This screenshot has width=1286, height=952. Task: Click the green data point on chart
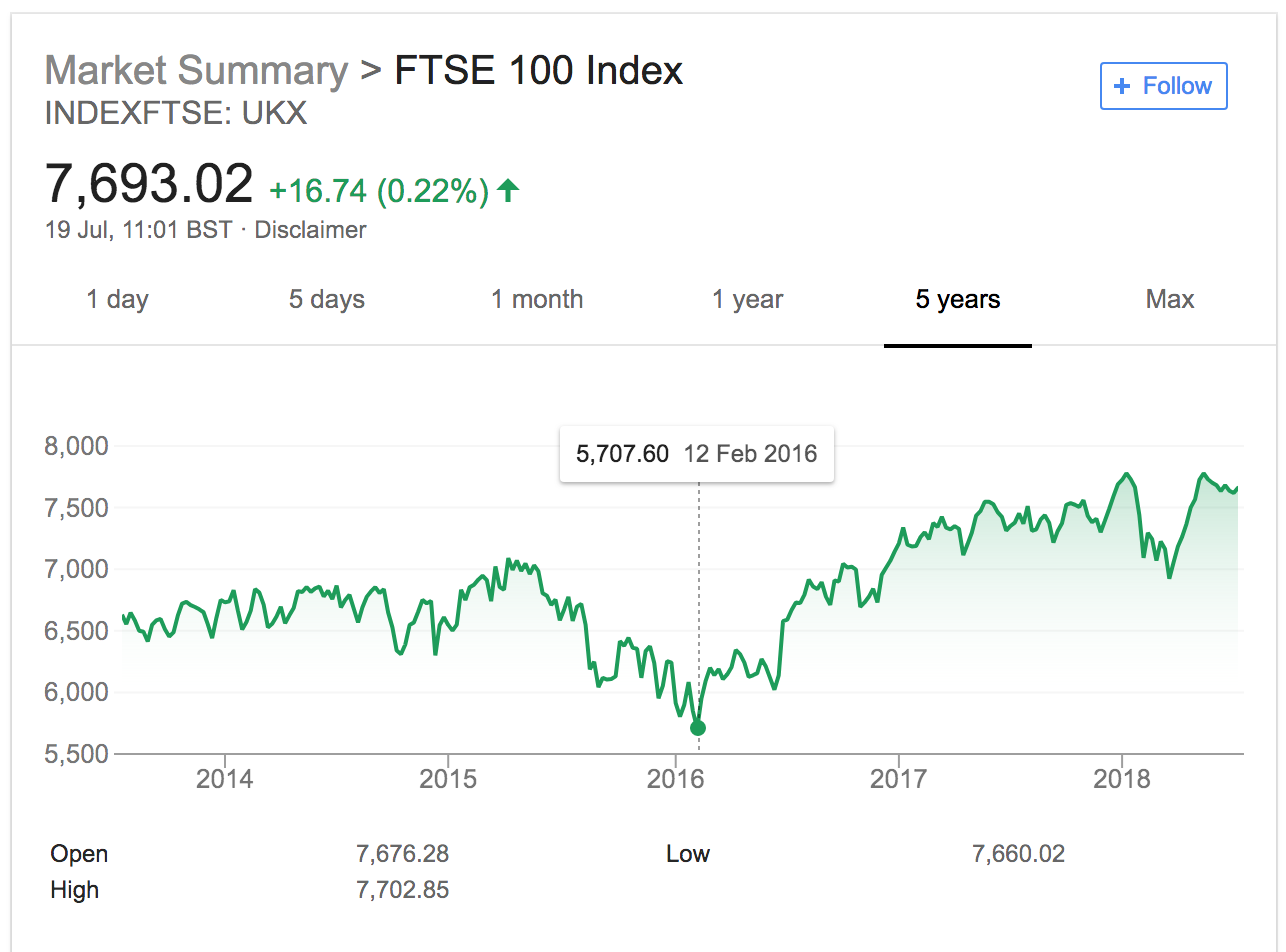(x=698, y=728)
